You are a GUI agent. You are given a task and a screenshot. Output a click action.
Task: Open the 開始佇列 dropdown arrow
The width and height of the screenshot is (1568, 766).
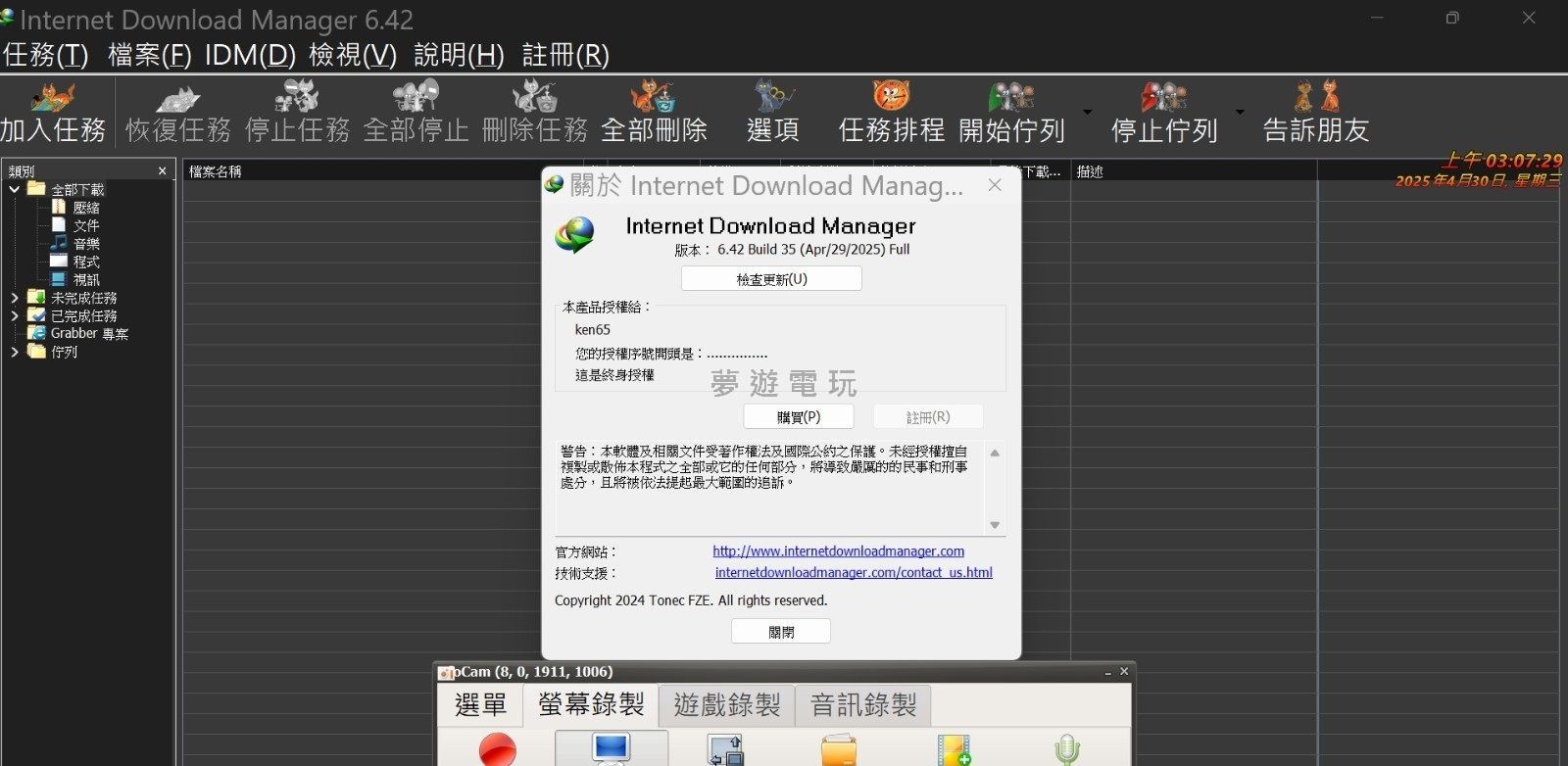coord(1087,112)
